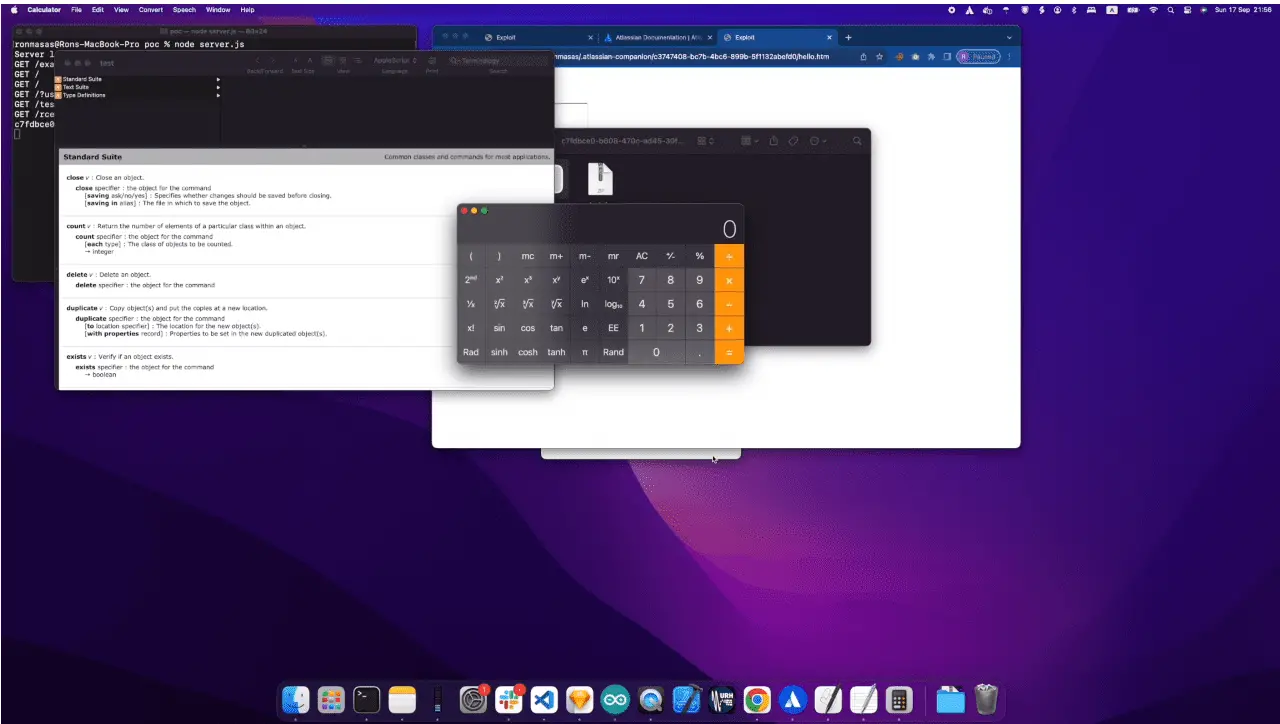Image resolution: width=1280 pixels, height=724 pixels.
Task: Click the Spotlight search icon in menu bar
Action: tap(1170, 9)
